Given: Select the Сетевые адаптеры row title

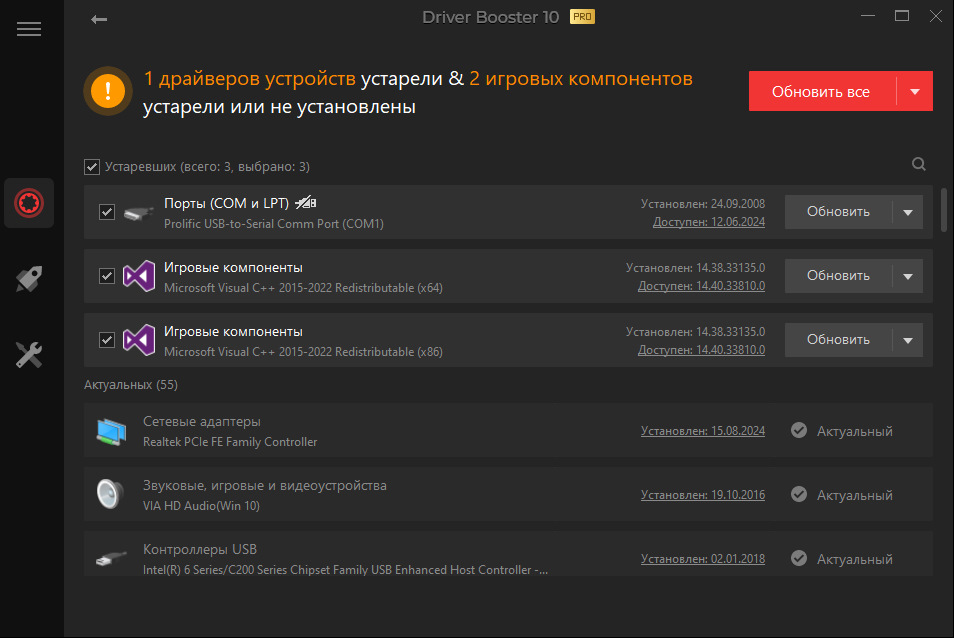Looking at the screenshot, I should coord(201,421).
